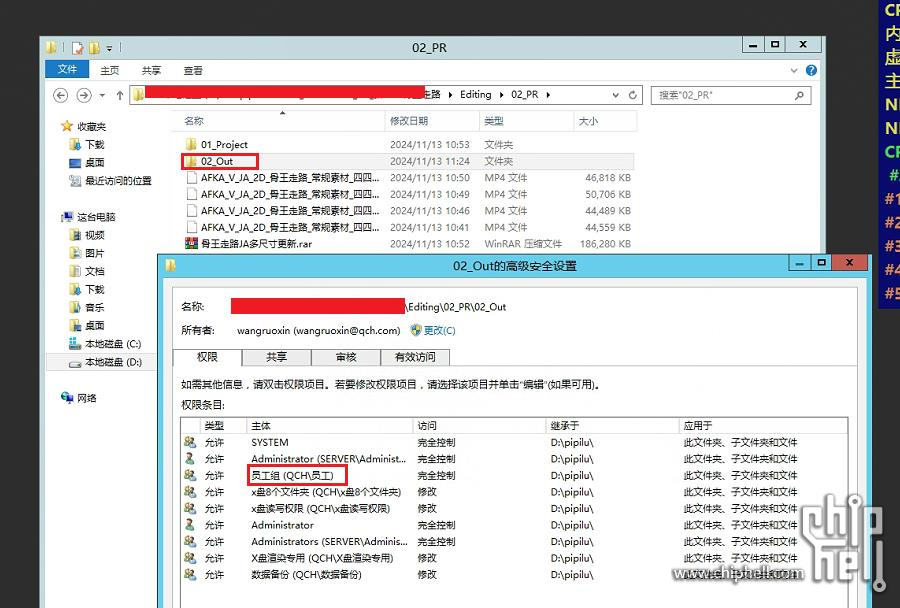Select 数据备份 (QCH\数据备份) entry
The height and width of the screenshot is (608, 900).
[x=514, y=575]
